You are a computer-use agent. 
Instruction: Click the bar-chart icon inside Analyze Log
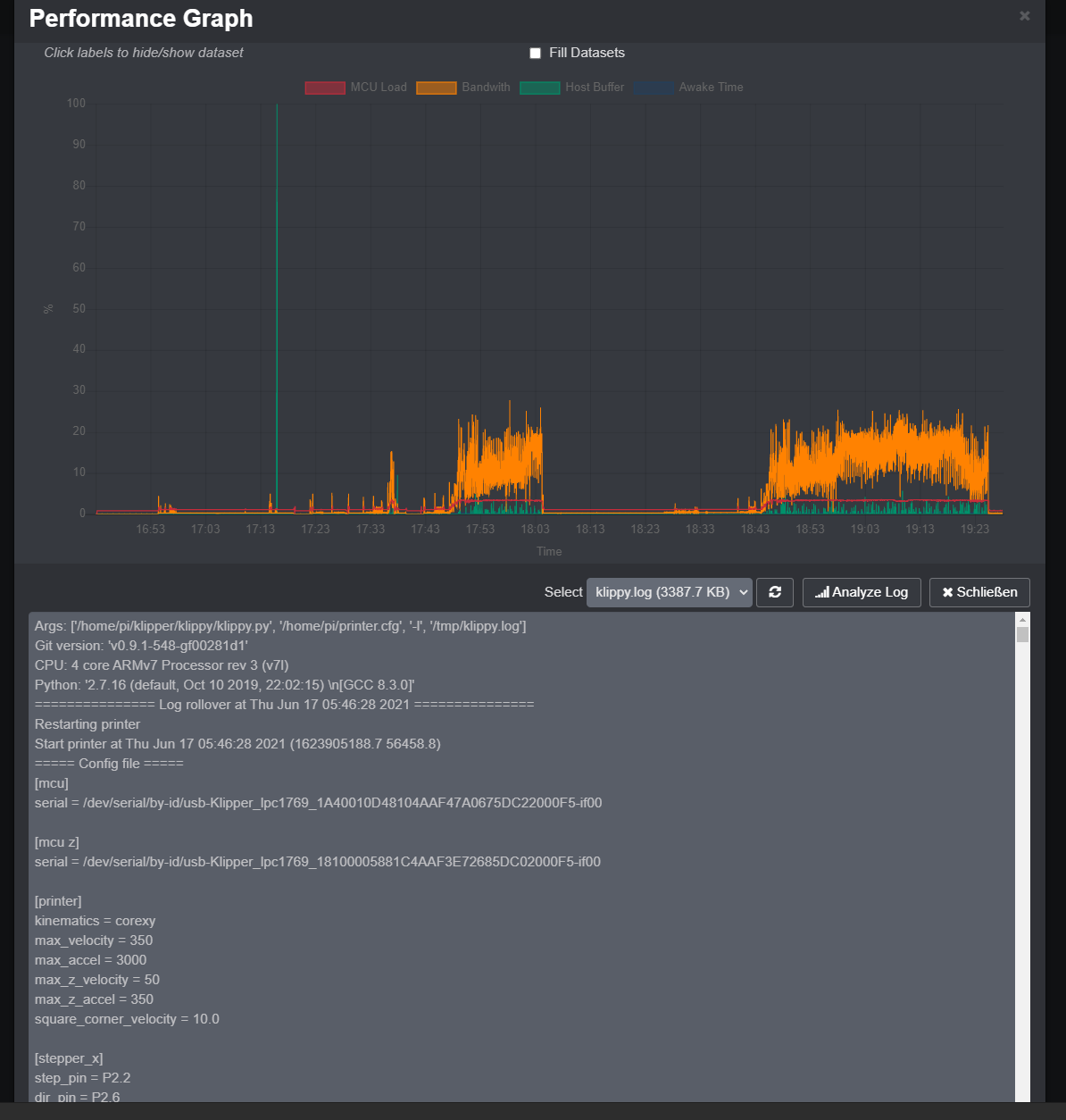pyautogui.click(x=823, y=591)
